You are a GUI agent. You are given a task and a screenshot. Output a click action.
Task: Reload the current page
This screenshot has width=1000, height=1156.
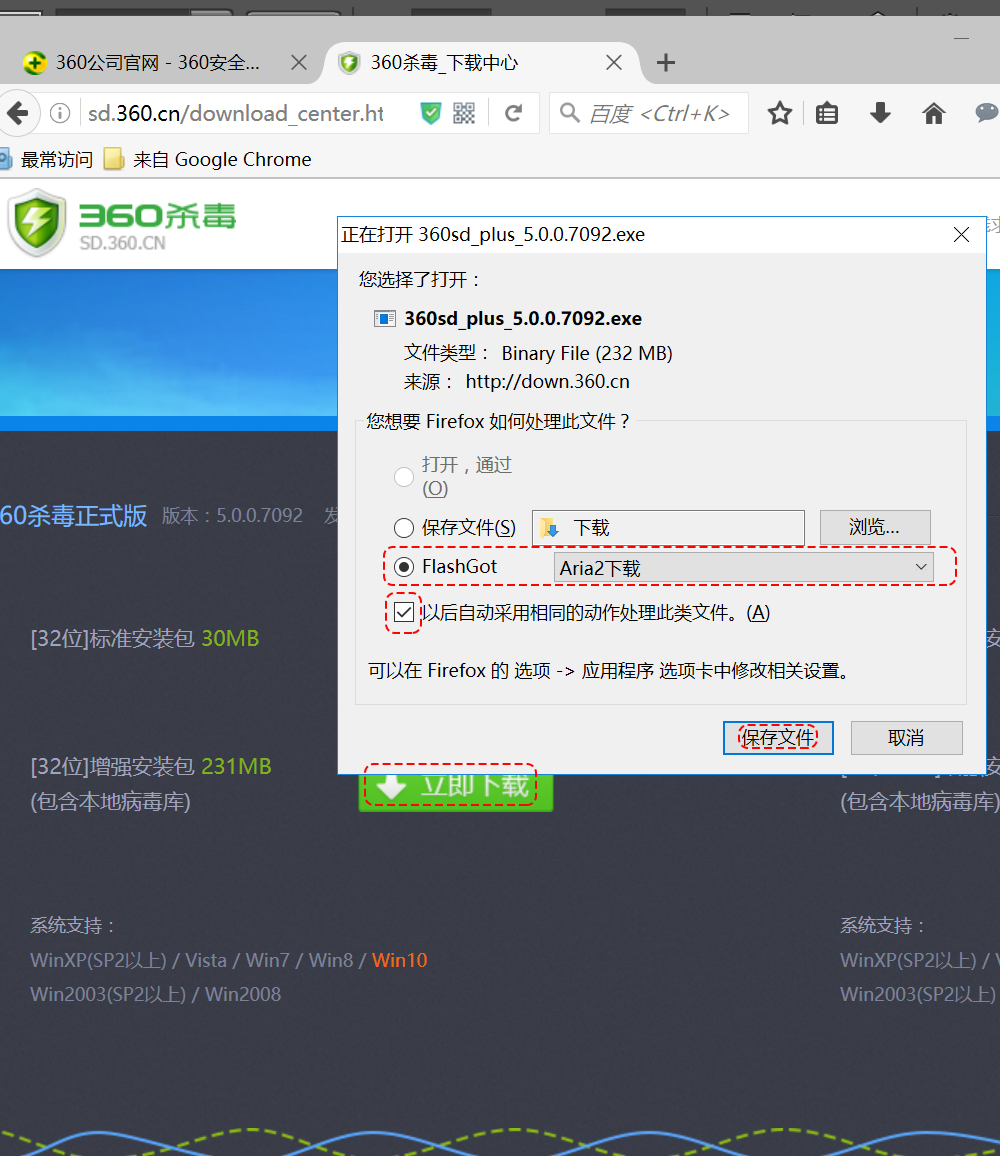(514, 113)
